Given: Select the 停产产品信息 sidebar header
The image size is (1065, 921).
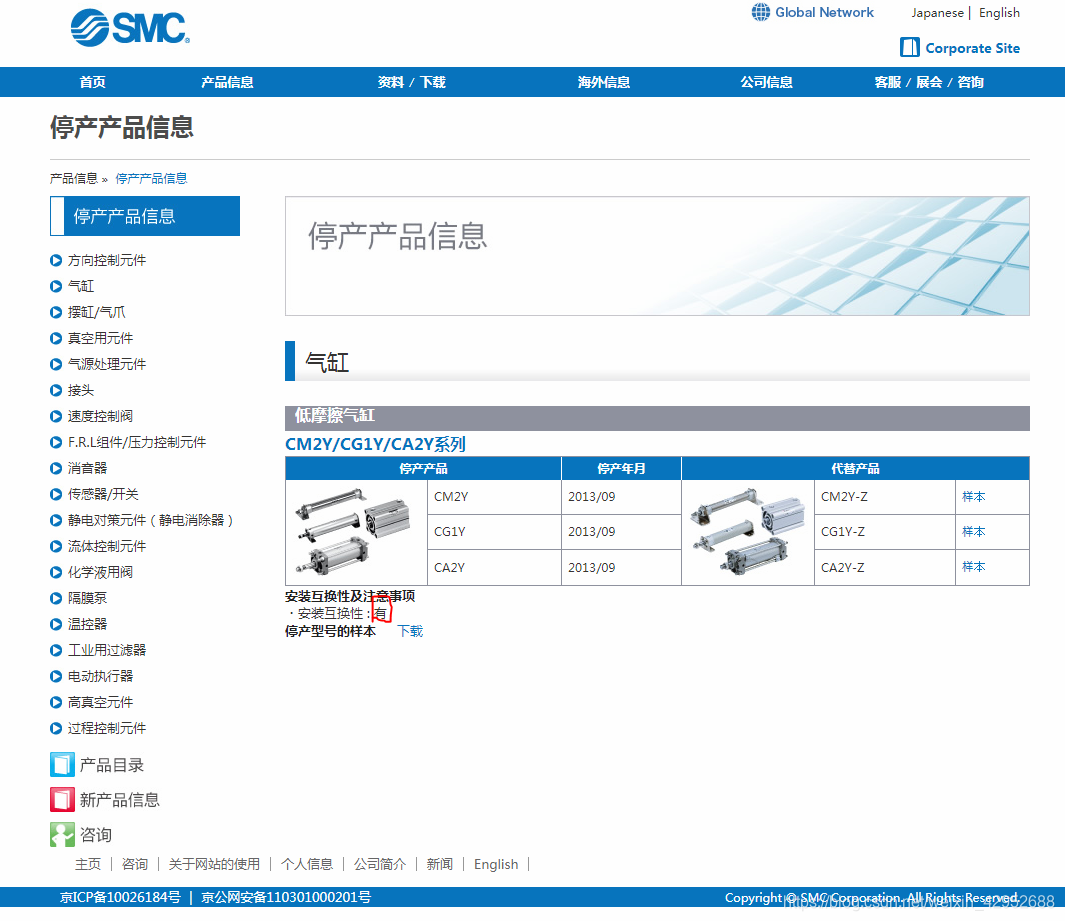Looking at the screenshot, I should [x=145, y=216].
